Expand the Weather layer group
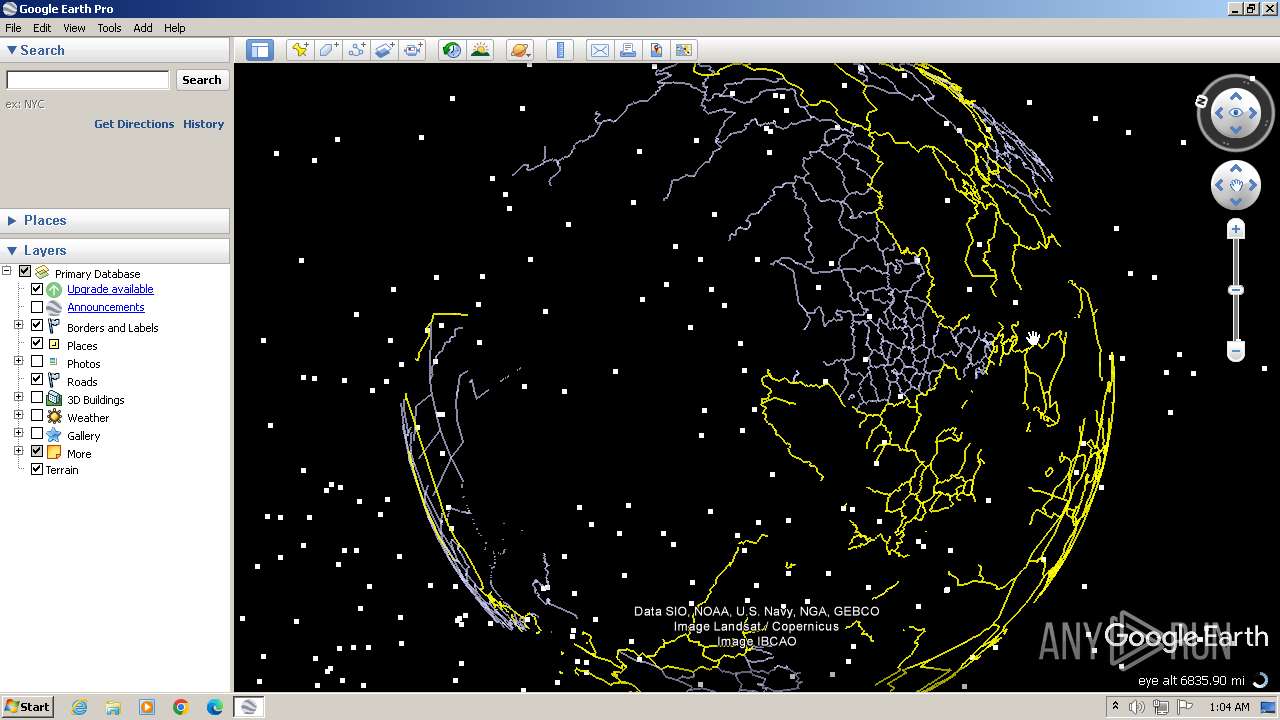Screen dimensions: 1280x720 (18, 415)
